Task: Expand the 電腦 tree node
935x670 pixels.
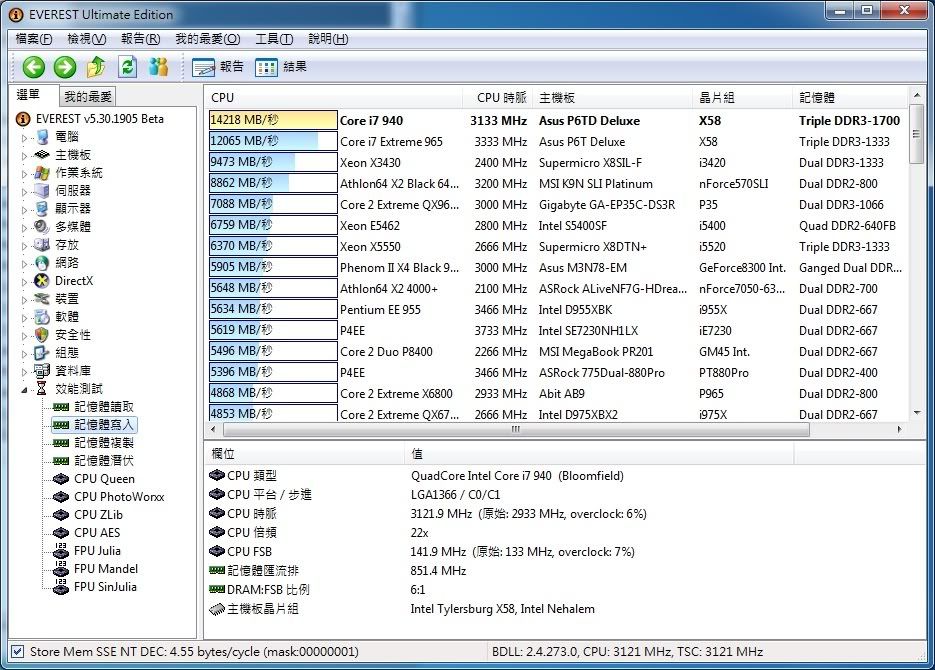Action: [24, 138]
